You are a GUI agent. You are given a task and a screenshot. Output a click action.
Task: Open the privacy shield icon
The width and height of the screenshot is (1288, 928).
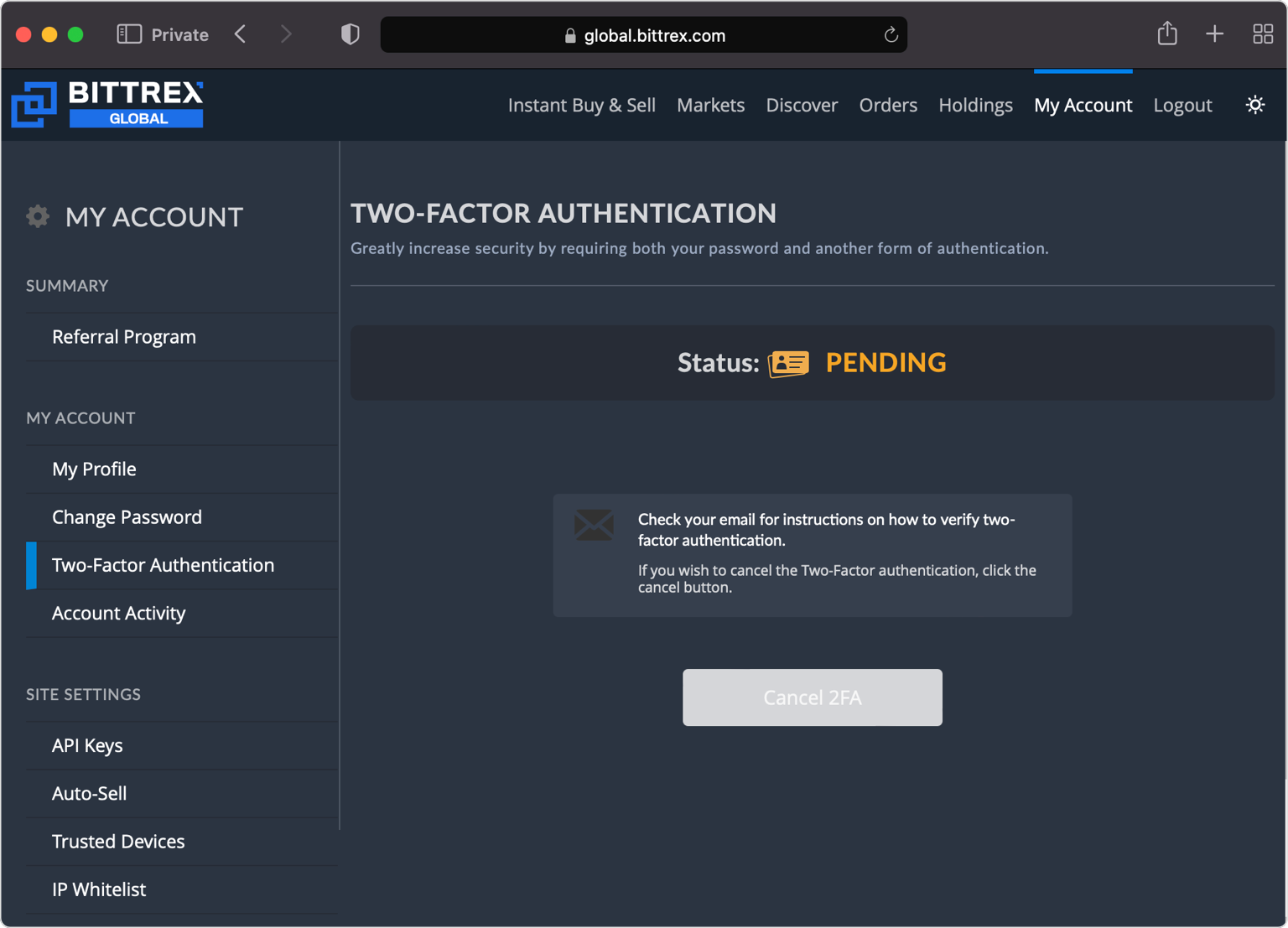tap(351, 34)
